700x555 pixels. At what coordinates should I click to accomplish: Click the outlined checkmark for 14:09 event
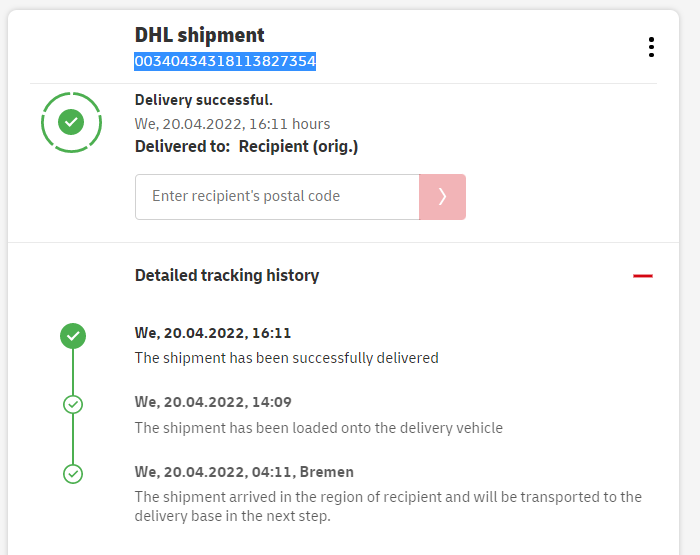pyautogui.click(x=72, y=404)
